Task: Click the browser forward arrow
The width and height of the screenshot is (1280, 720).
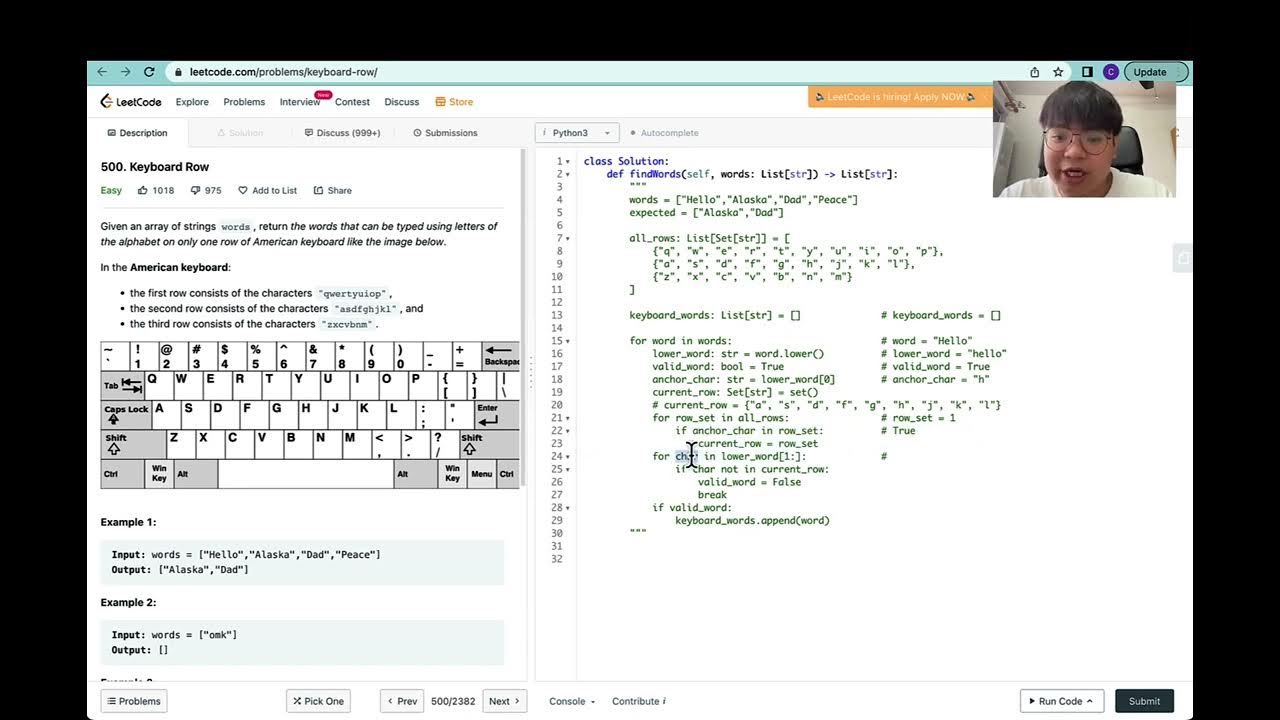Action: point(125,72)
